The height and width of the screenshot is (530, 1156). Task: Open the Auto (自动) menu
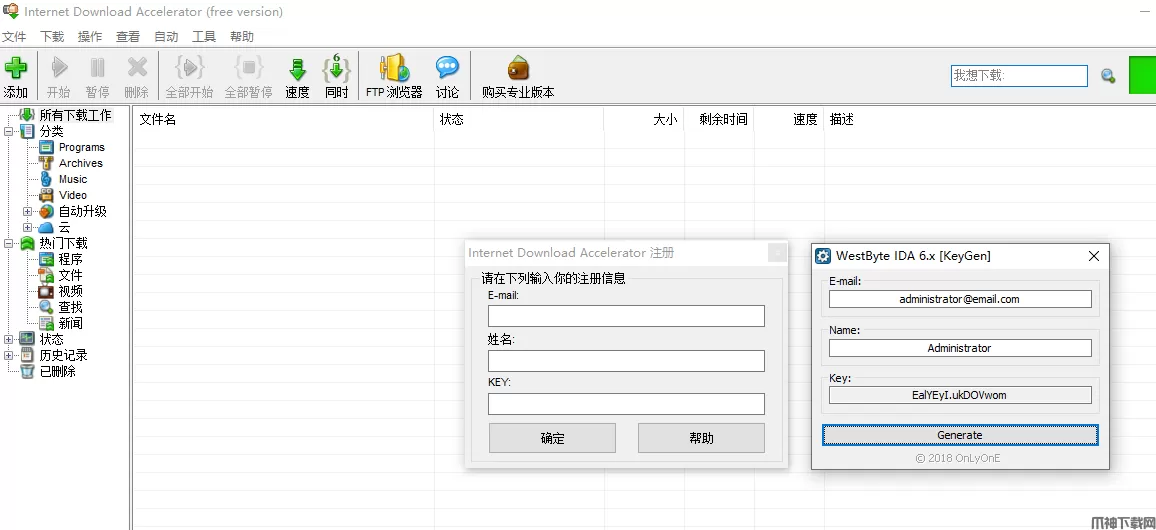coord(166,37)
